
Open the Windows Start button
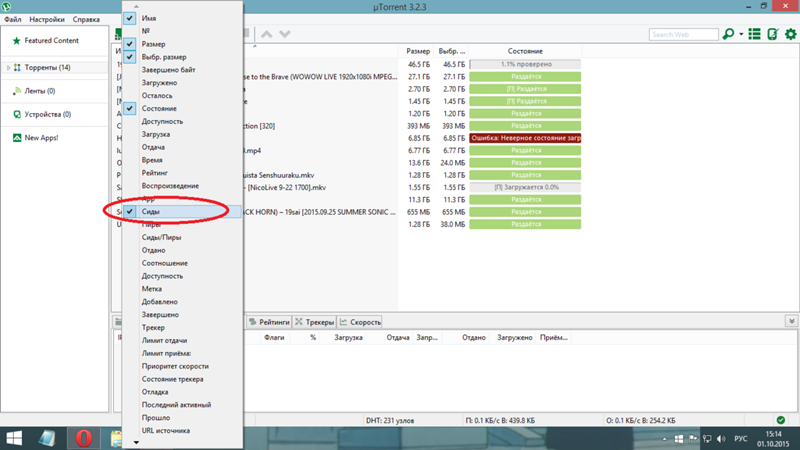click(x=14, y=438)
